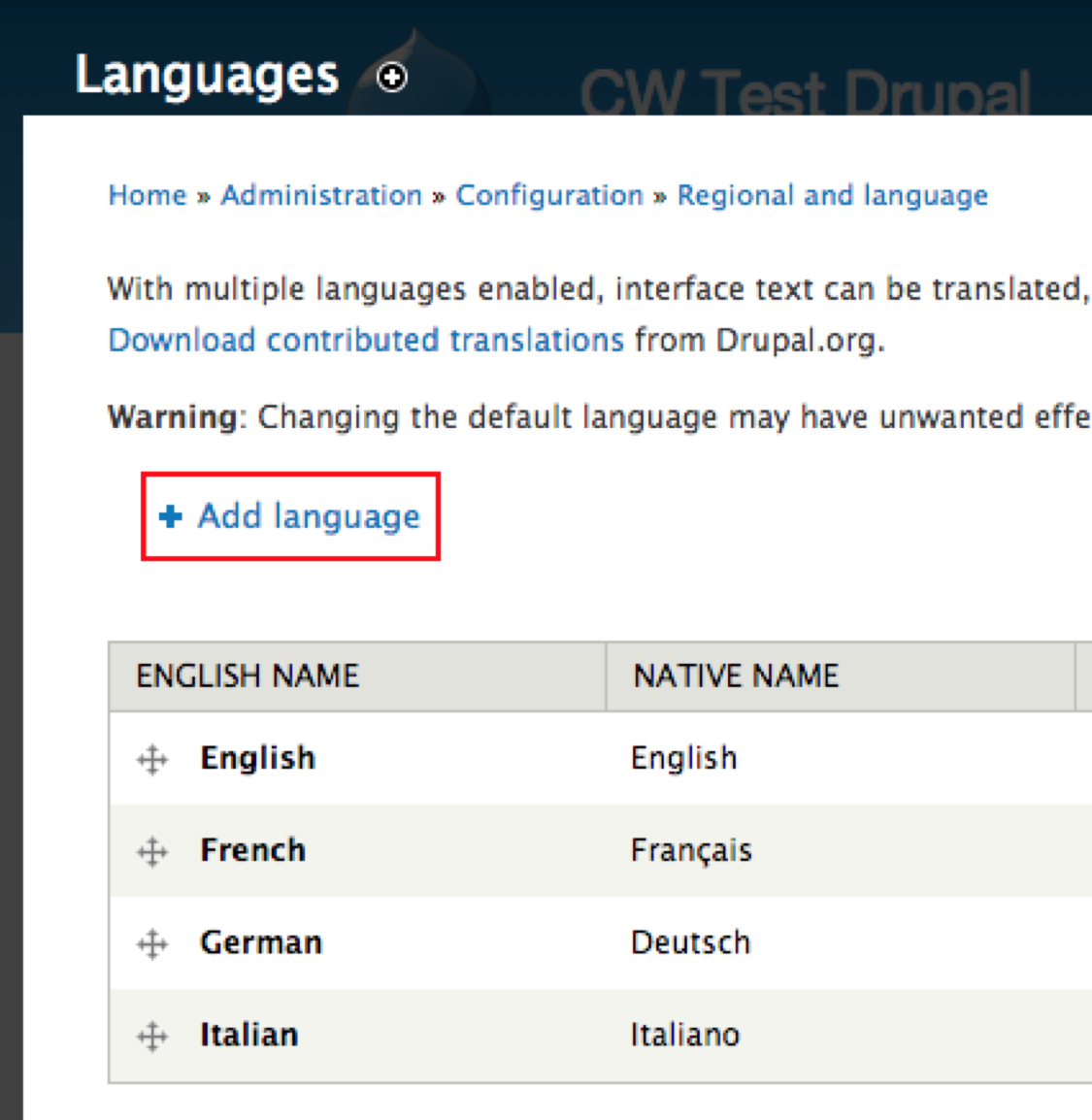Viewport: 1092px width, 1120px height.
Task: Click the blue plus icon before Add language
Action: (x=171, y=516)
